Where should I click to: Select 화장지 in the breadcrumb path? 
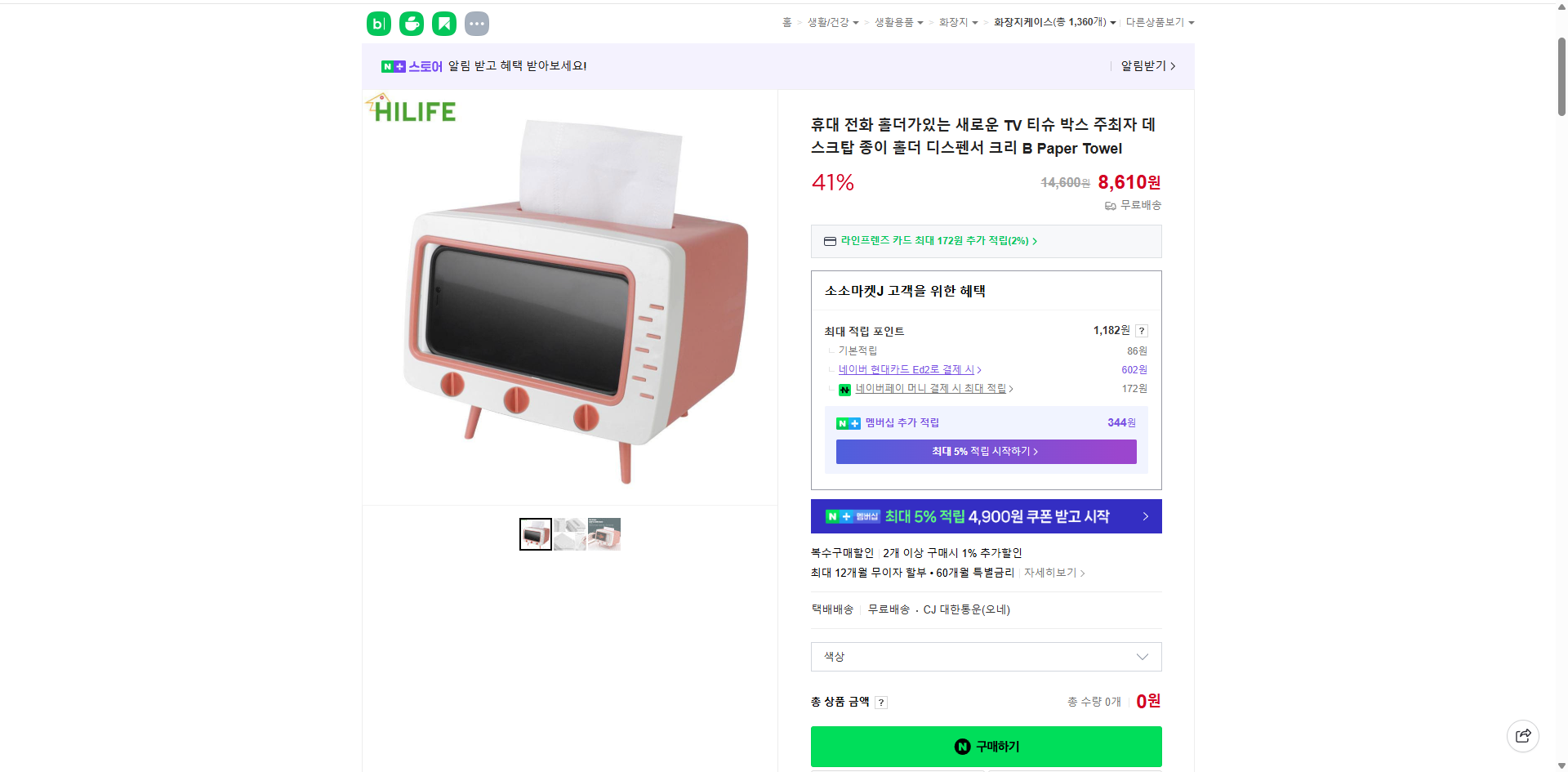click(953, 22)
